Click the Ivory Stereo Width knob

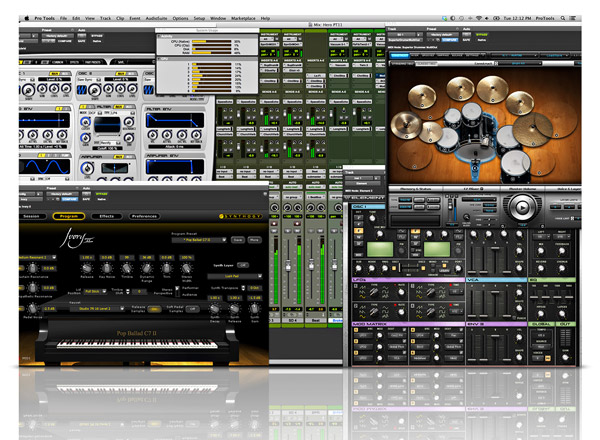coord(187,268)
